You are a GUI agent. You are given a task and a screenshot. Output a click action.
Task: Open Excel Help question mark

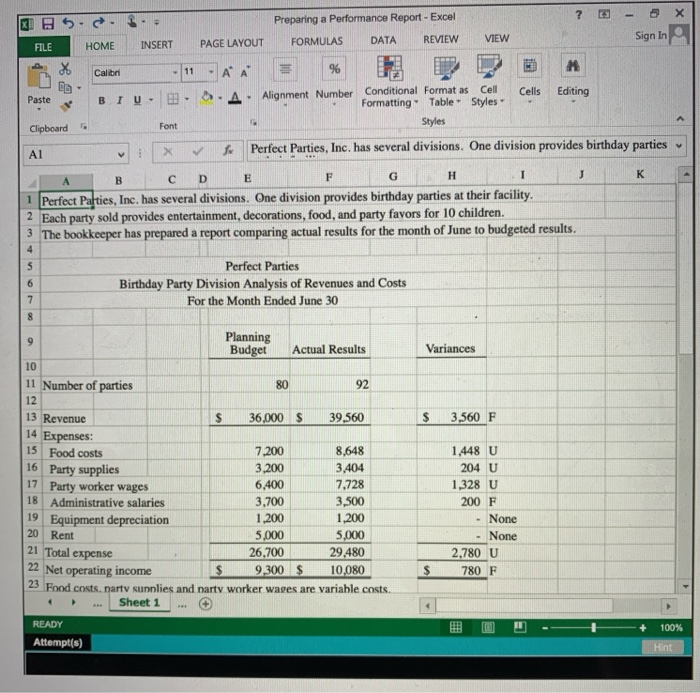[579, 15]
